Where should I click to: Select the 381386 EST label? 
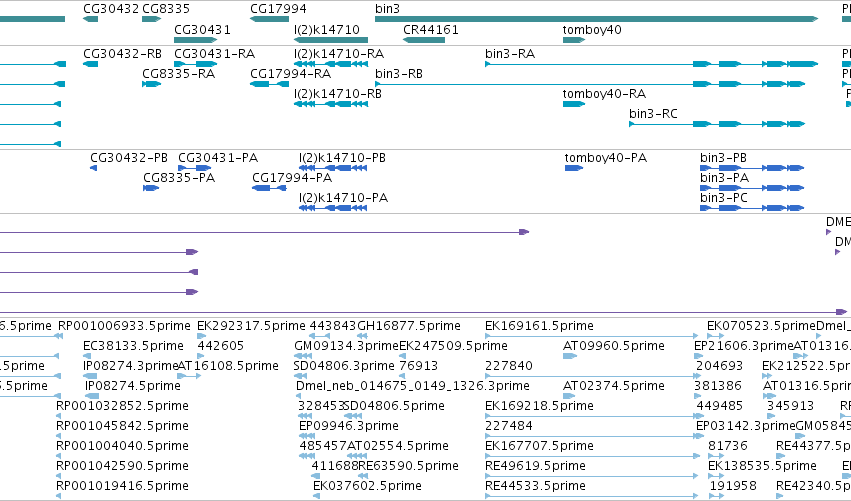(718, 386)
